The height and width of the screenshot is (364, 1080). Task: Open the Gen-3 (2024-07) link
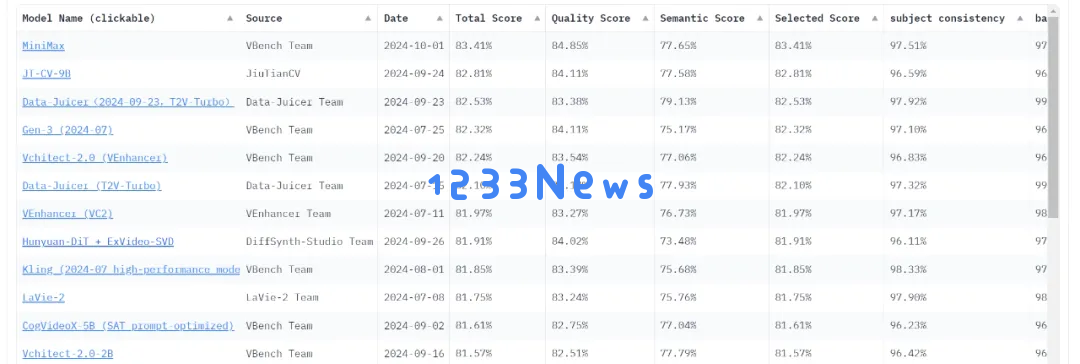(68, 130)
